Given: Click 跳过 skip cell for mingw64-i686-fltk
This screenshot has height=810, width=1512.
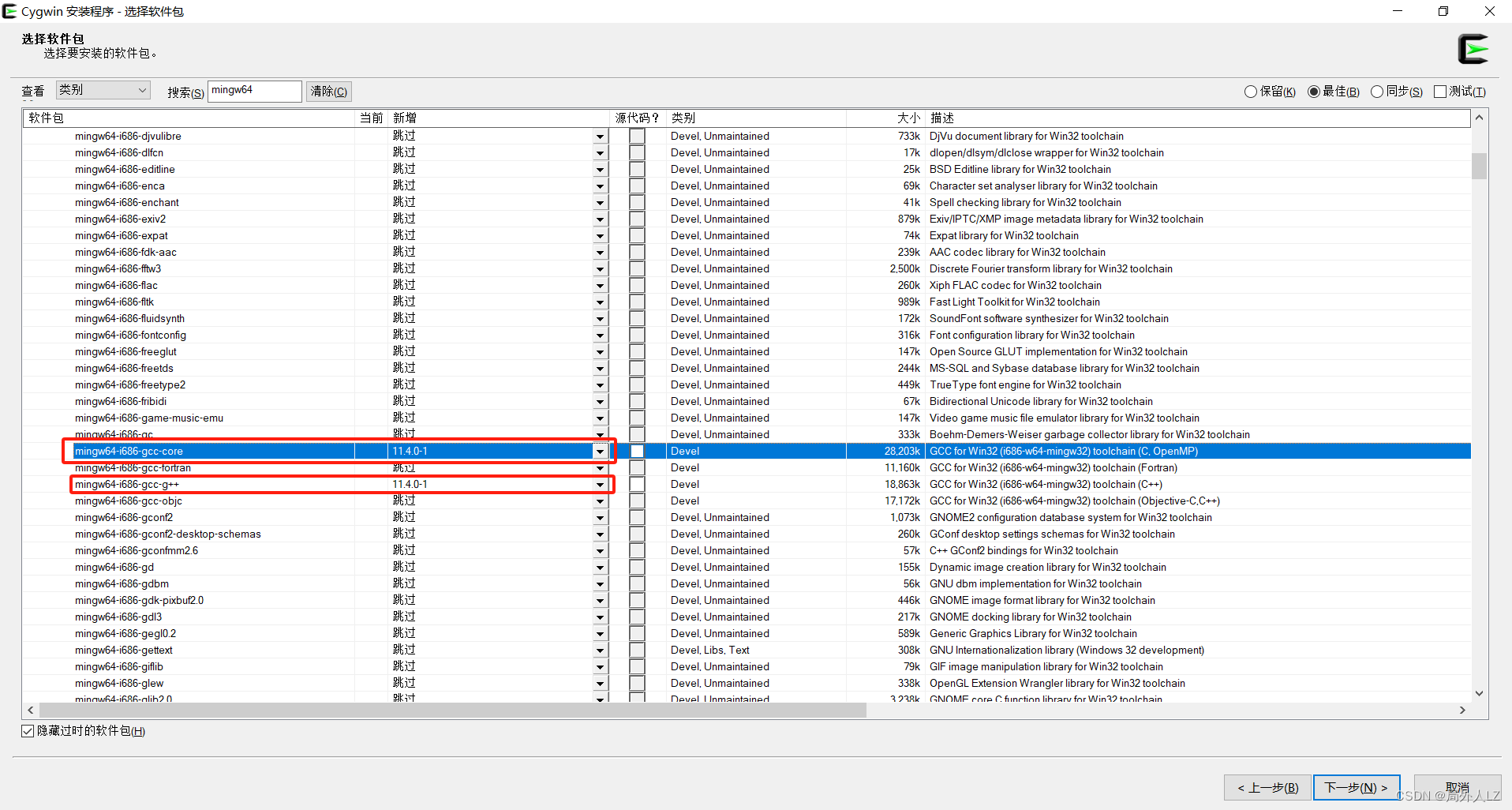Looking at the screenshot, I should 404,302.
